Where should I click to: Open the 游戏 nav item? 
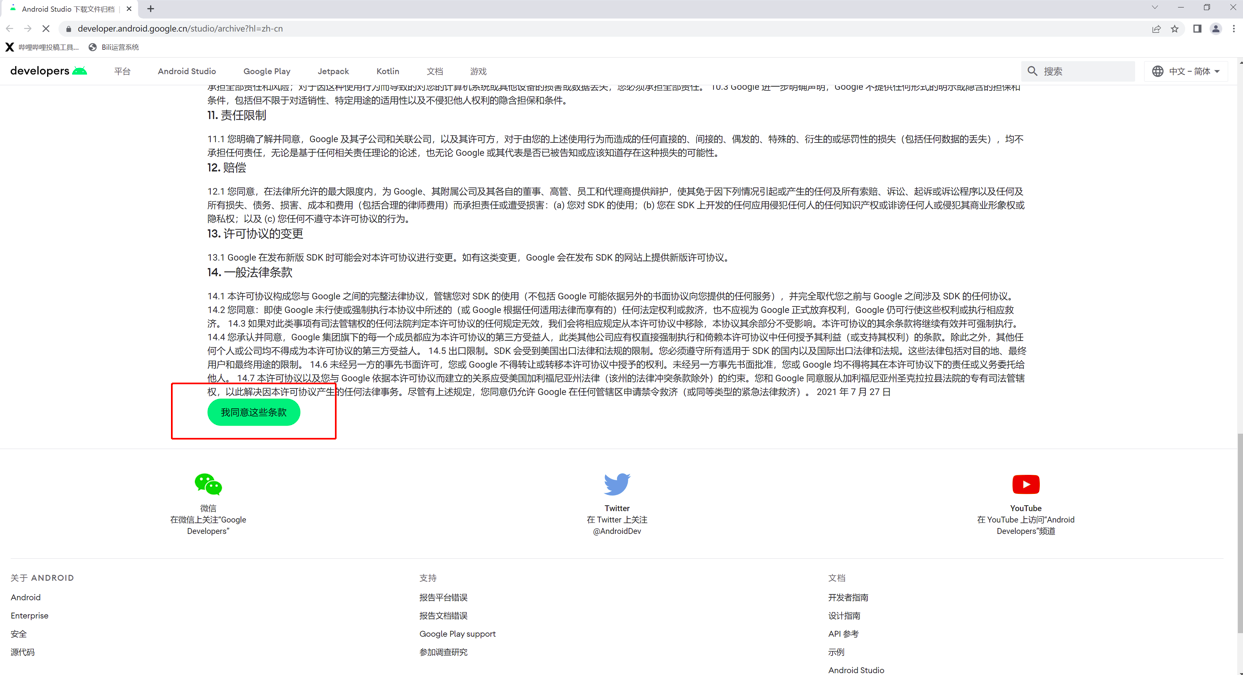click(x=478, y=71)
